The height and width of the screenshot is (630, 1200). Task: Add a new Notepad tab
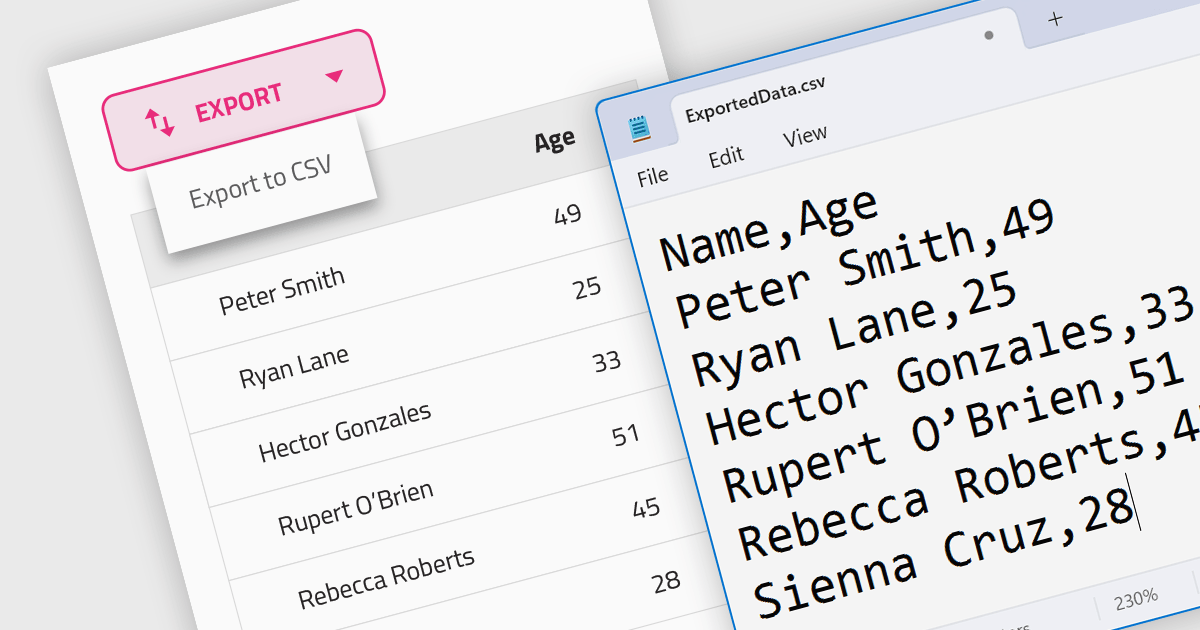point(1055,19)
